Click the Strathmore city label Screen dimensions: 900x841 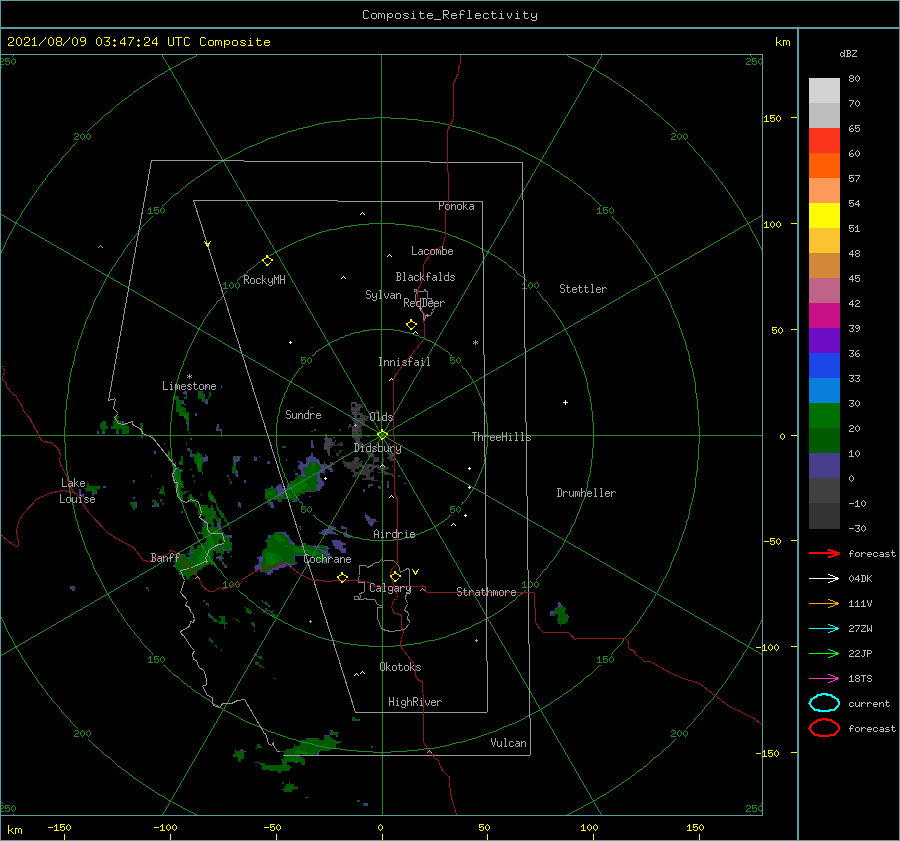coord(486,592)
